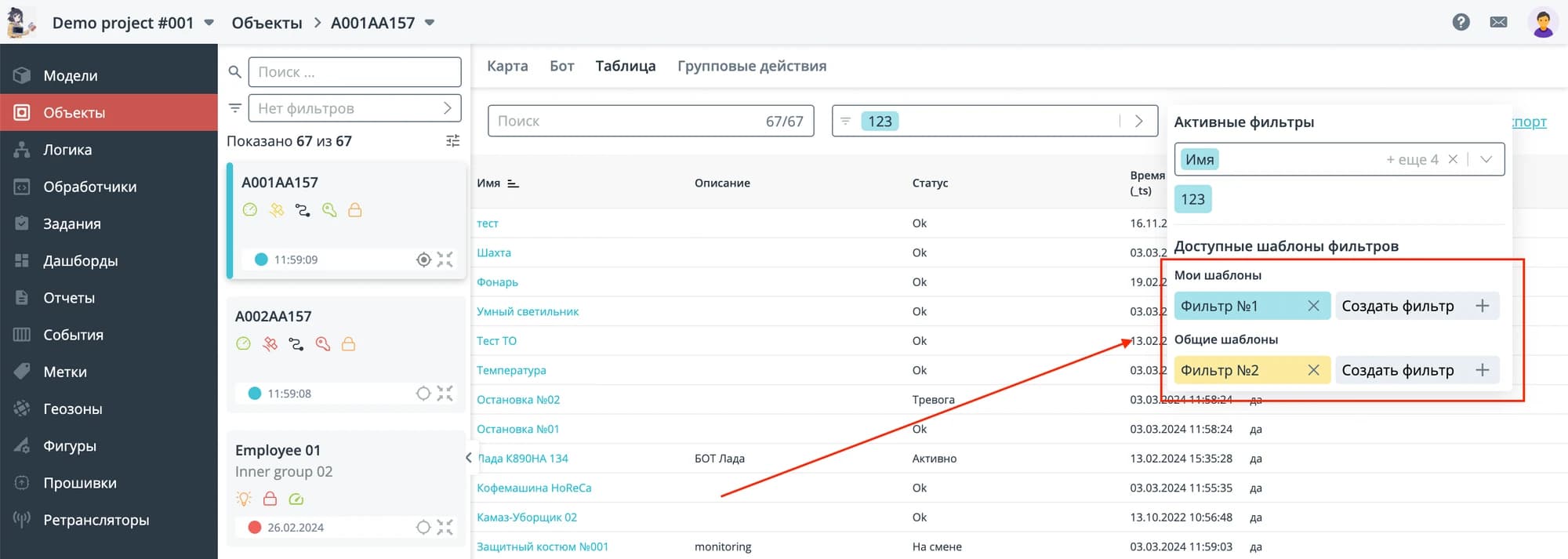This screenshot has width=1568, height=559.
Task: Open the A001AA157 breadcrumb dropdown arrow
Action: point(430,23)
